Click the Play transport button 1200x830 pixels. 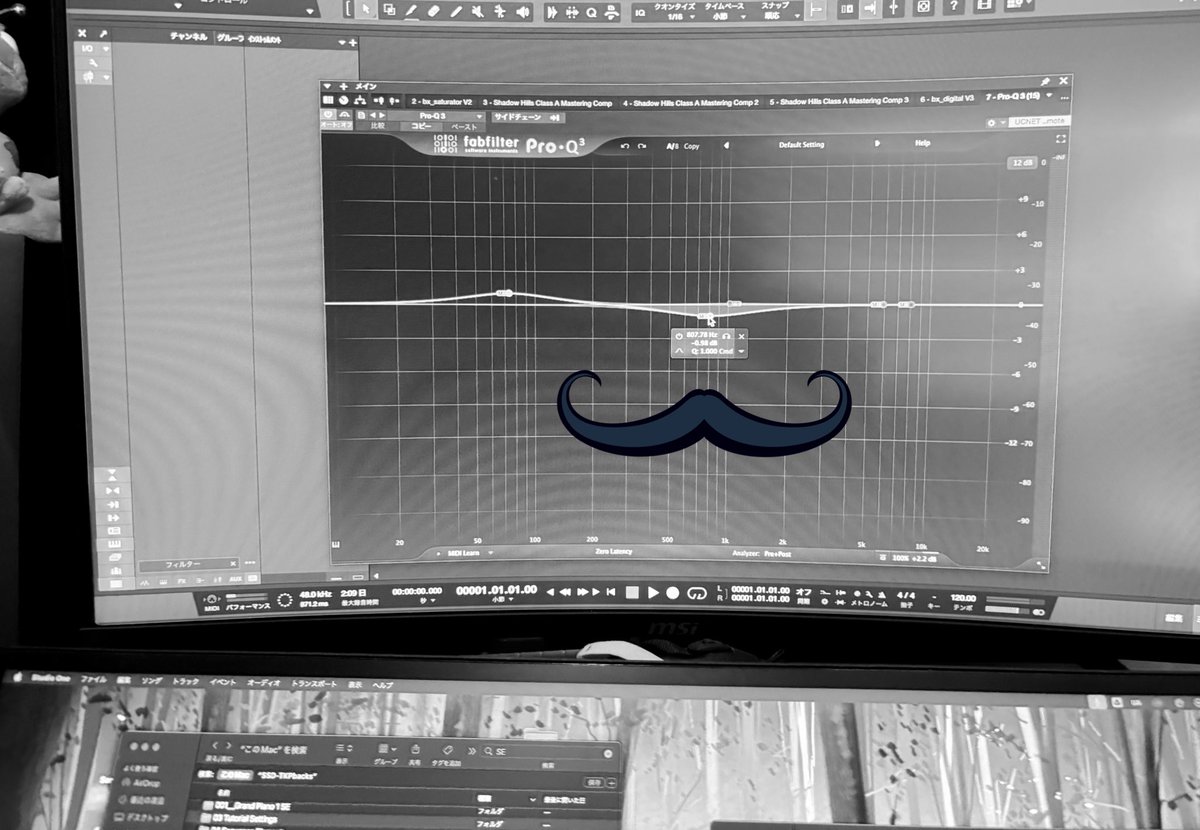(x=653, y=592)
